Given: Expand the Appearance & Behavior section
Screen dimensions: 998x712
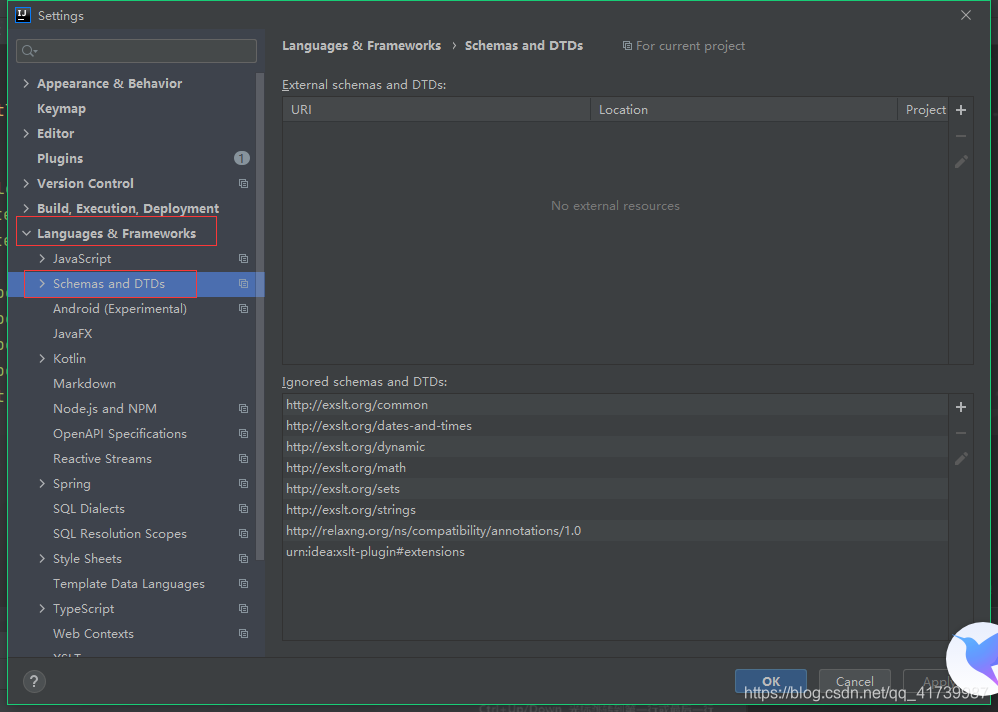Looking at the screenshot, I should point(26,83).
